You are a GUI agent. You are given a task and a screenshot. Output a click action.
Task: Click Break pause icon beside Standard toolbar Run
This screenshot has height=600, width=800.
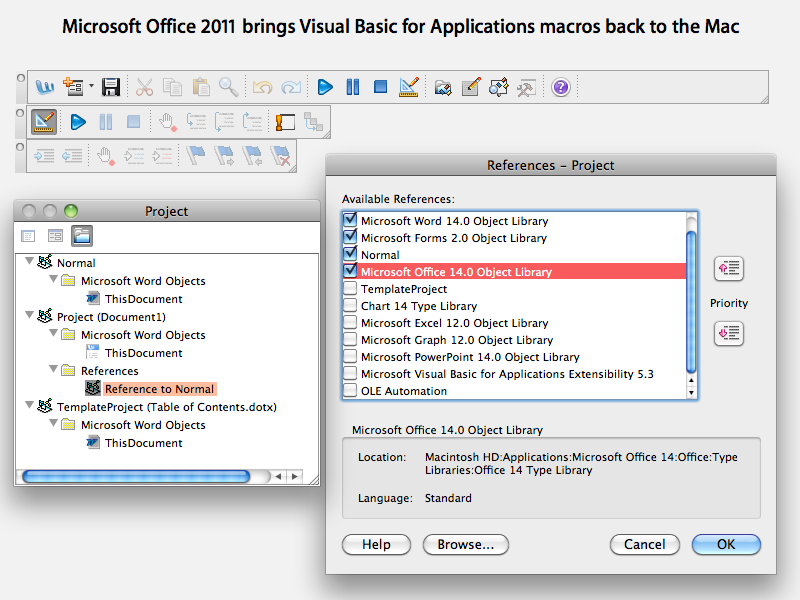[353, 87]
